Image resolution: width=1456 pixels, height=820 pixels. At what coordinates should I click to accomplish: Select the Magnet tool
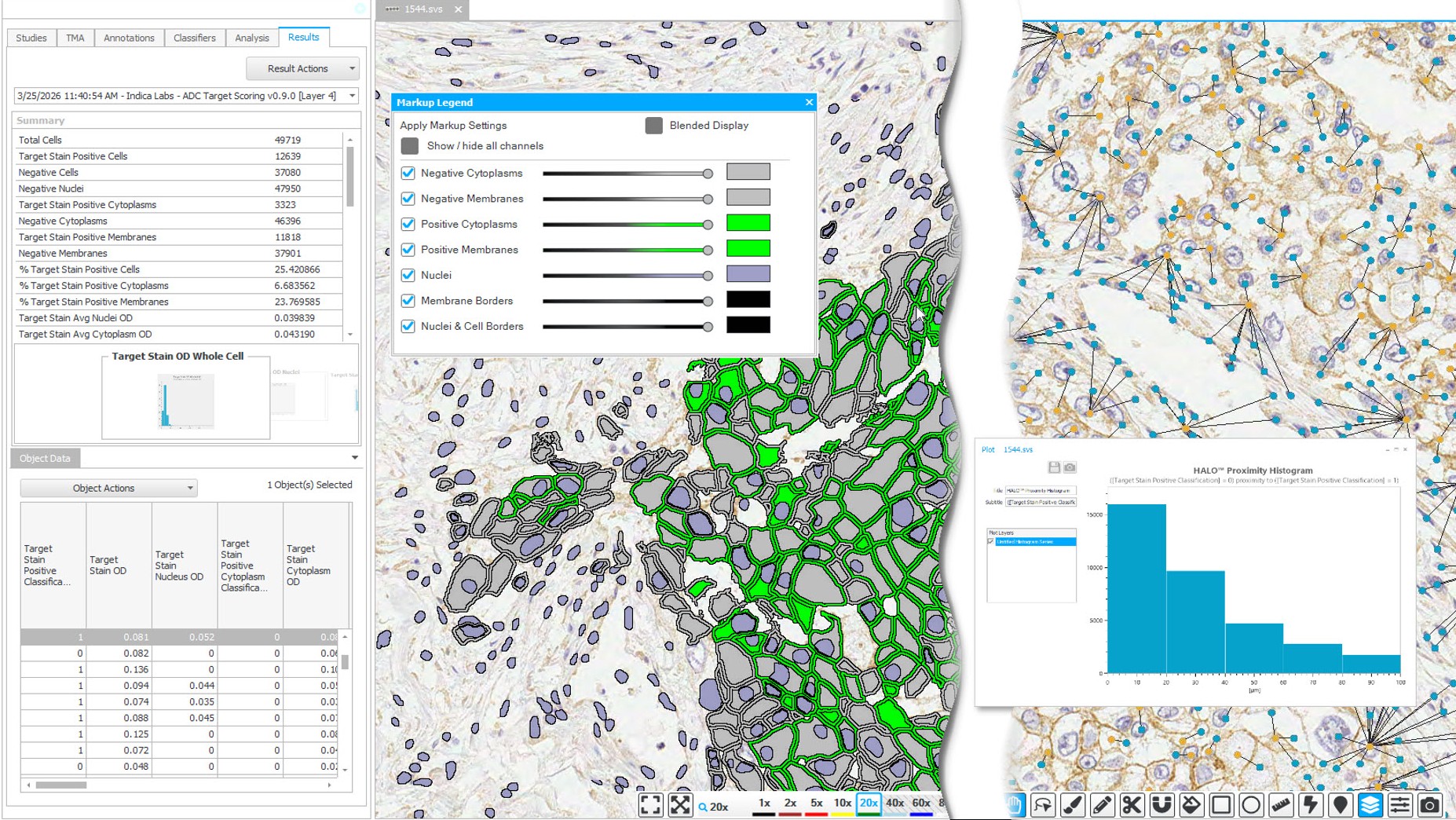(x=1162, y=804)
